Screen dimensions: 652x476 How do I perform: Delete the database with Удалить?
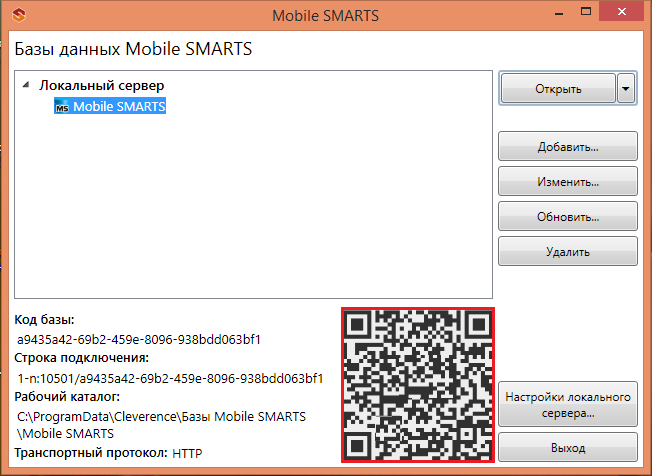[x=568, y=251]
